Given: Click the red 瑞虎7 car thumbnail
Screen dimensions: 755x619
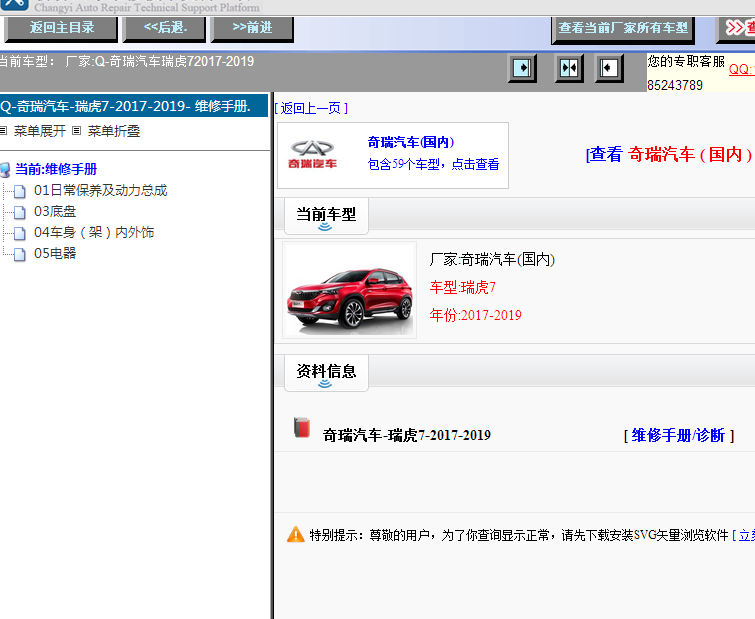Looking at the screenshot, I should click(350, 290).
